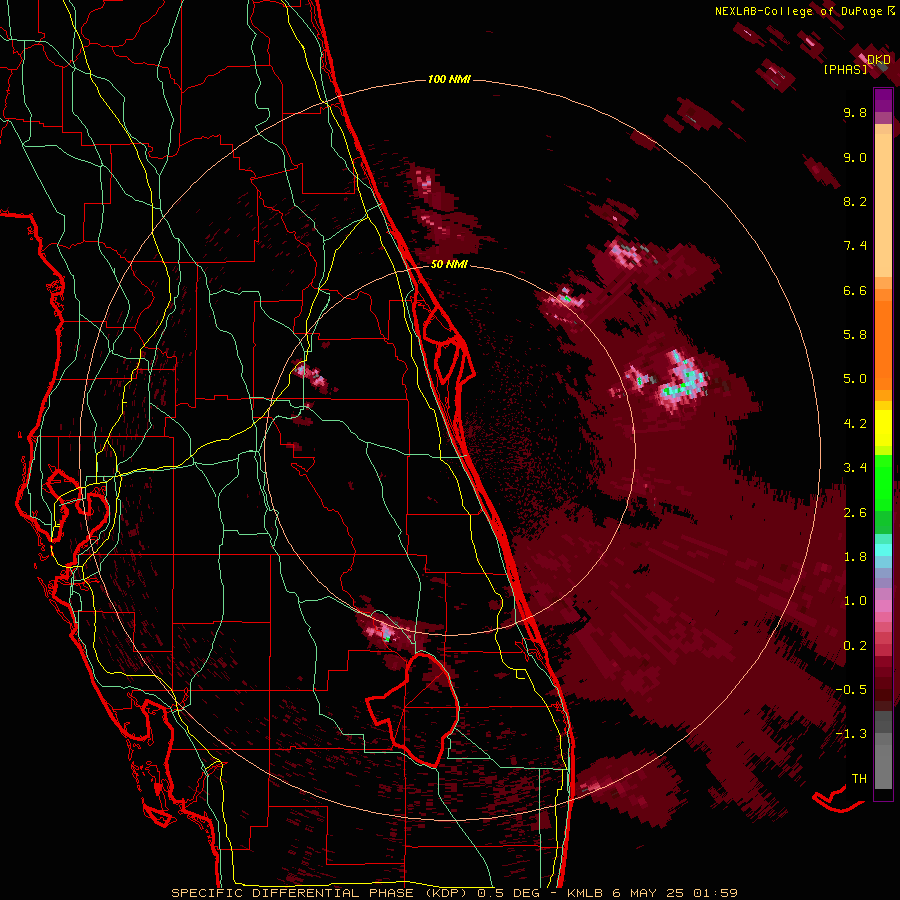The image size is (900, 900).
Task: Click the 0.2 scale label
Action: pos(855,646)
